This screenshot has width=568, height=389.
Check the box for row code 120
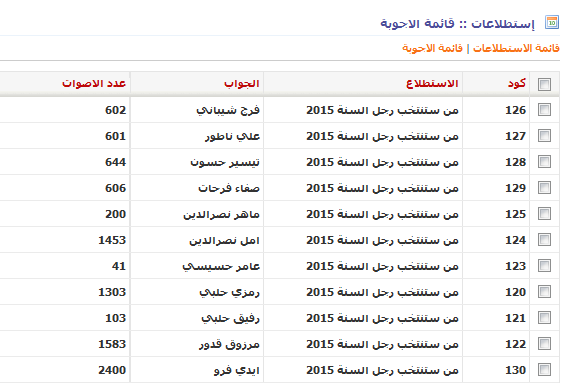click(x=544, y=292)
